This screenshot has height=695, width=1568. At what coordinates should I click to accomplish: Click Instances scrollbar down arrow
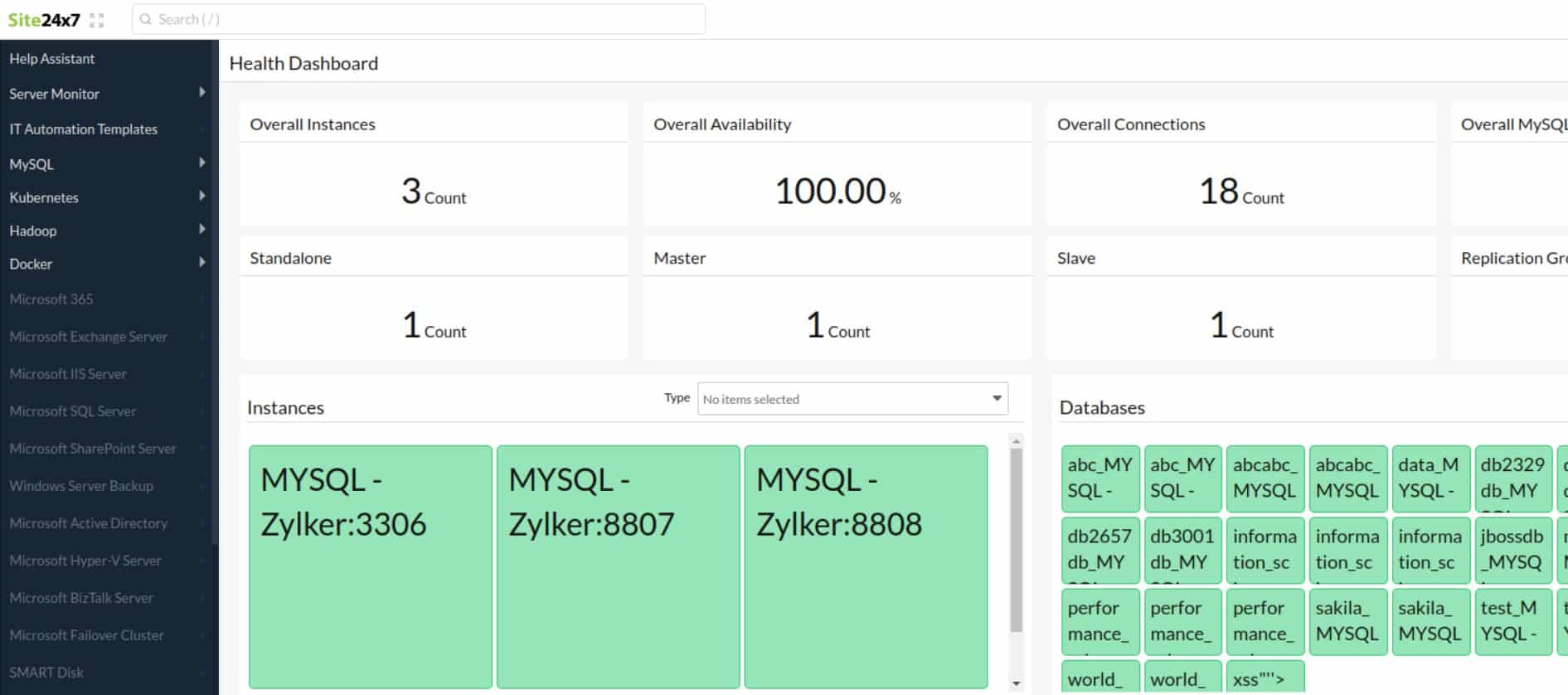1017,684
